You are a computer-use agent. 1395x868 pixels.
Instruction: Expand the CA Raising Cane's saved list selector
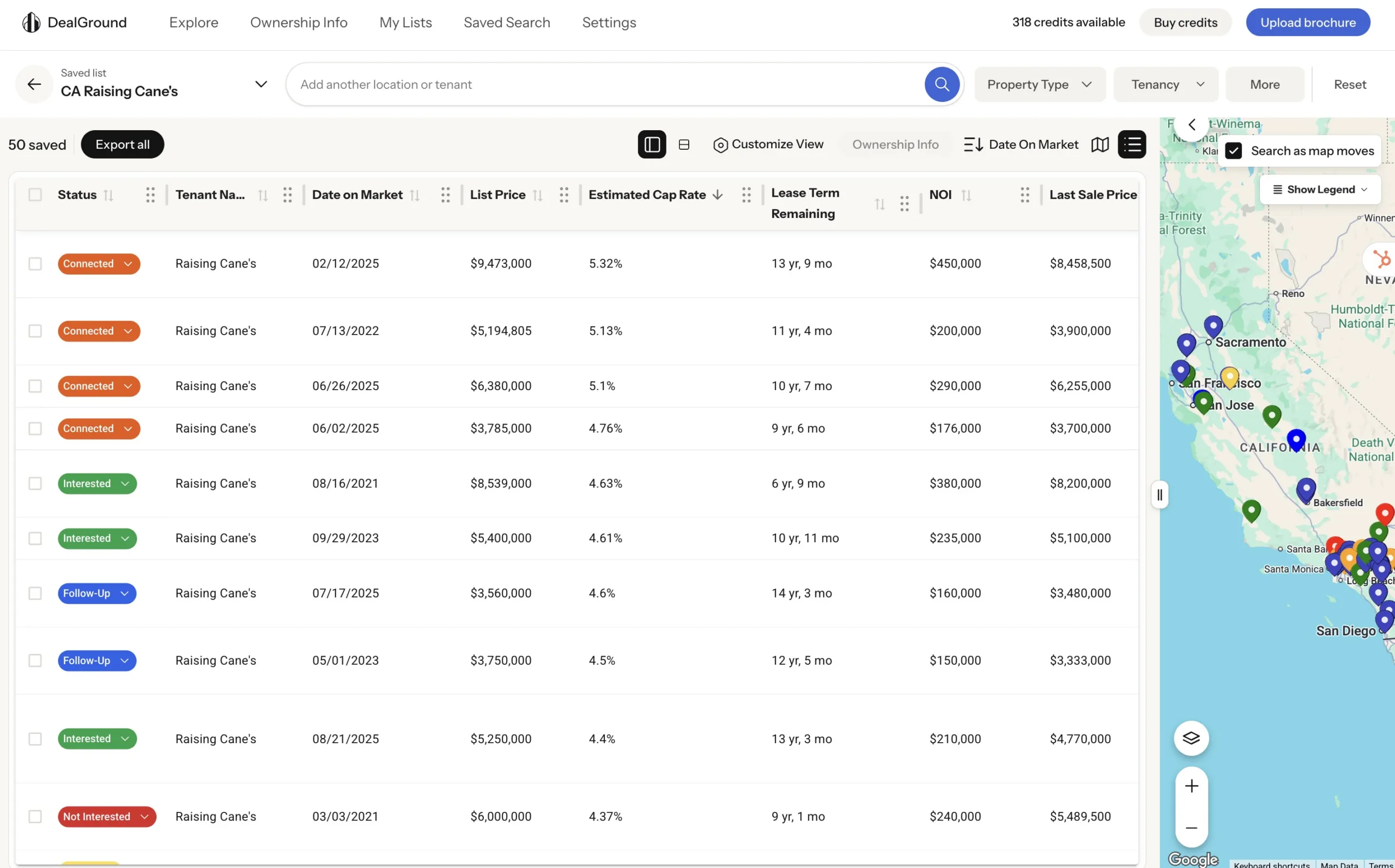260,84
